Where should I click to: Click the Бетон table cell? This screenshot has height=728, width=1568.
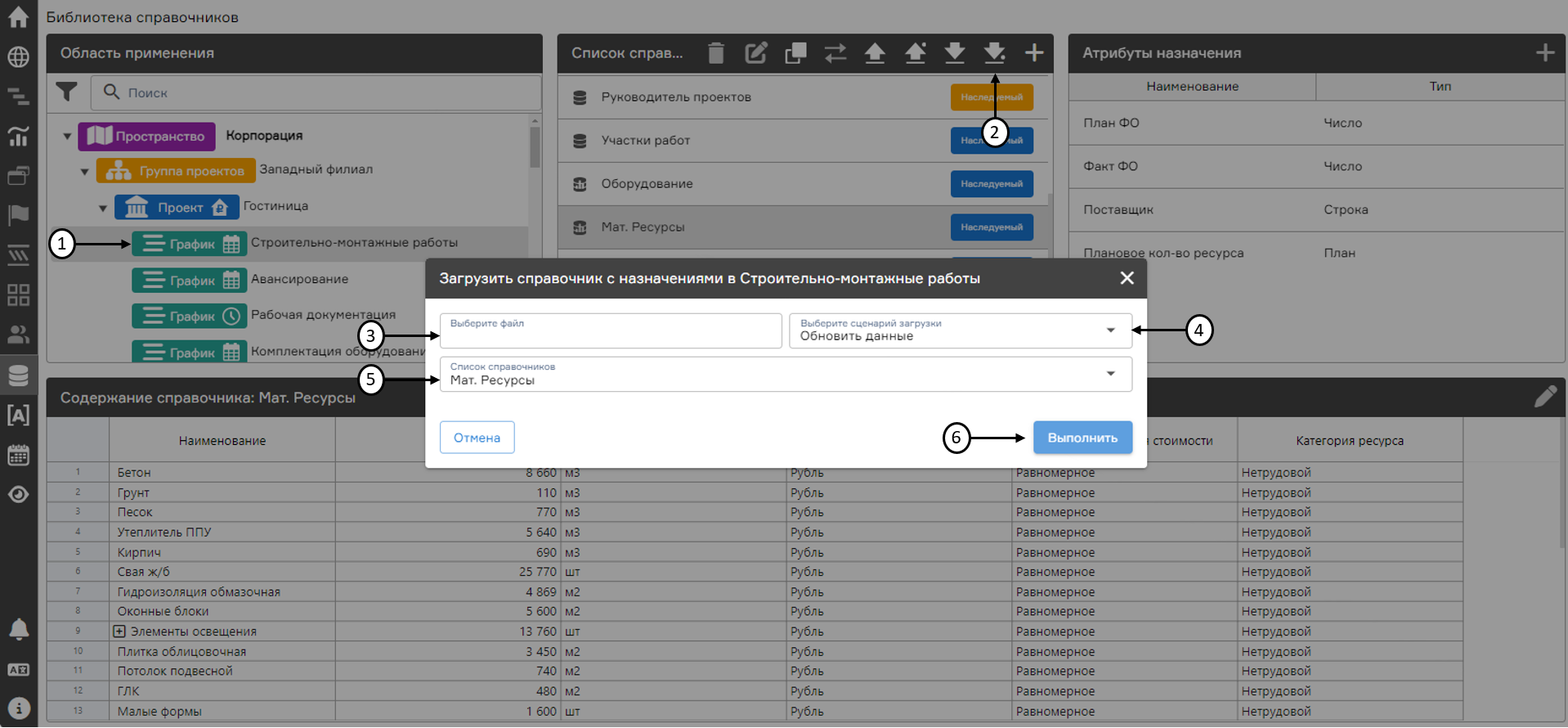click(222, 473)
